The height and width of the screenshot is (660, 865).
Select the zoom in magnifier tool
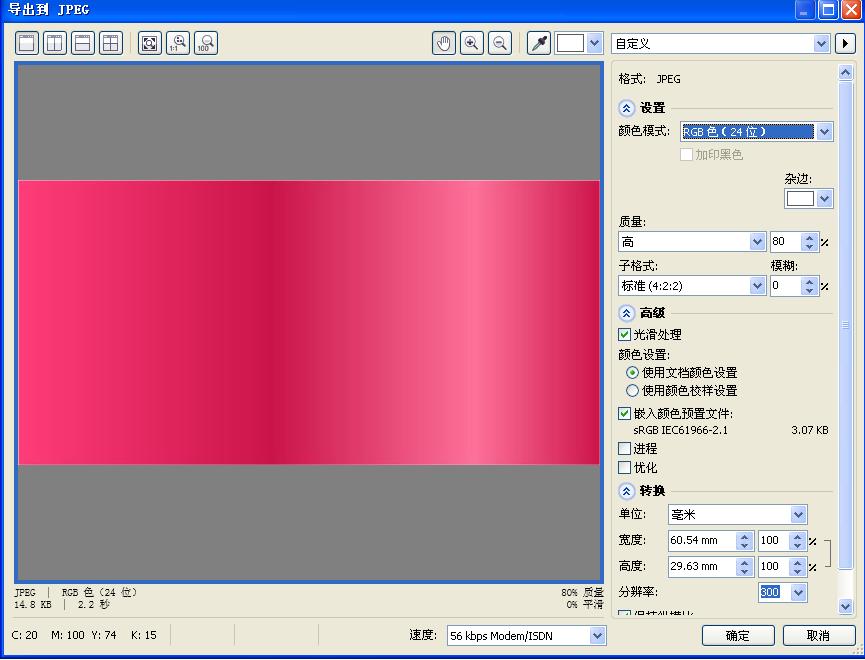471,43
